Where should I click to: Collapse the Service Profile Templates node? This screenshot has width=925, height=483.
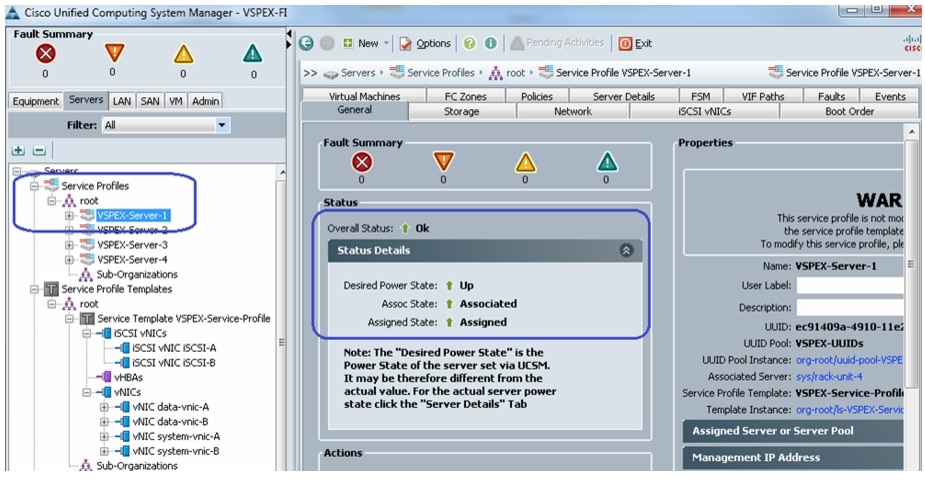tap(34, 289)
